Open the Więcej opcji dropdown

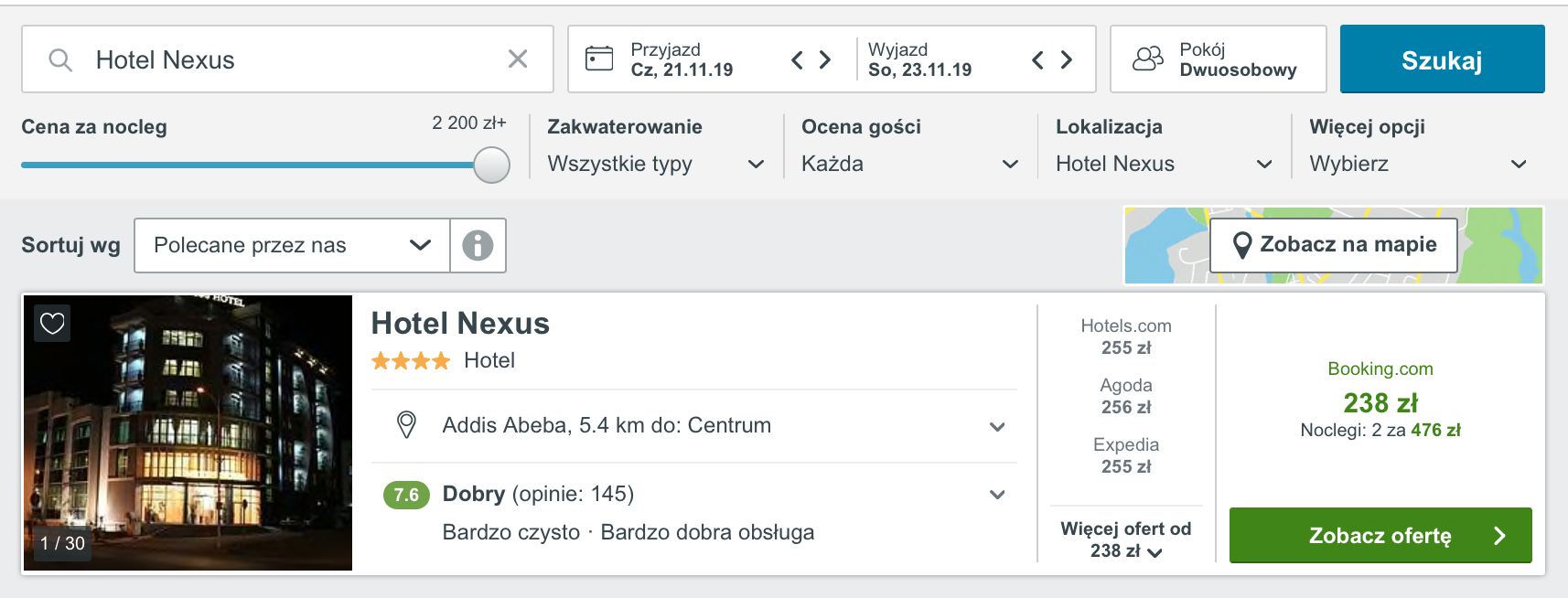(x=1418, y=164)
